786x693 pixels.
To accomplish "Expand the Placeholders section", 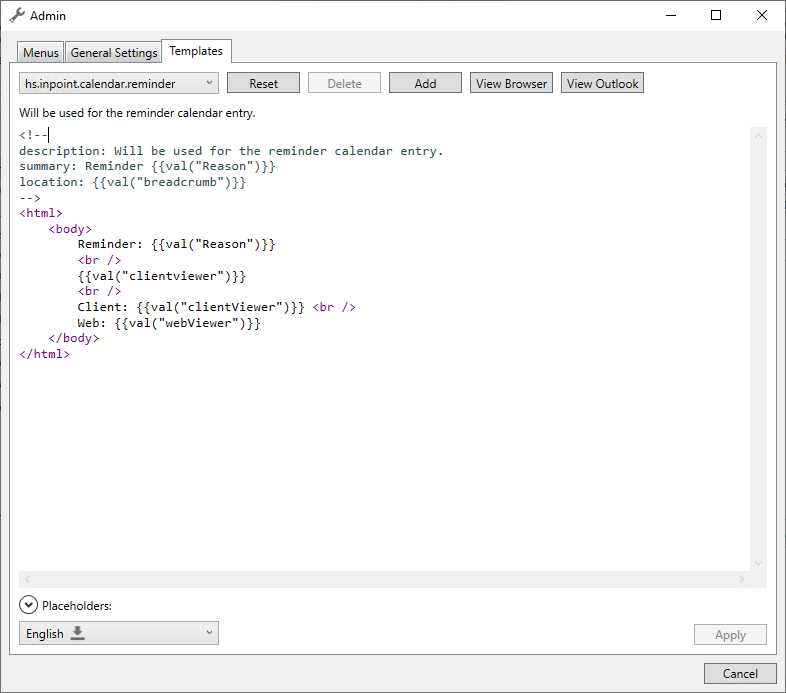I will 28,605.
